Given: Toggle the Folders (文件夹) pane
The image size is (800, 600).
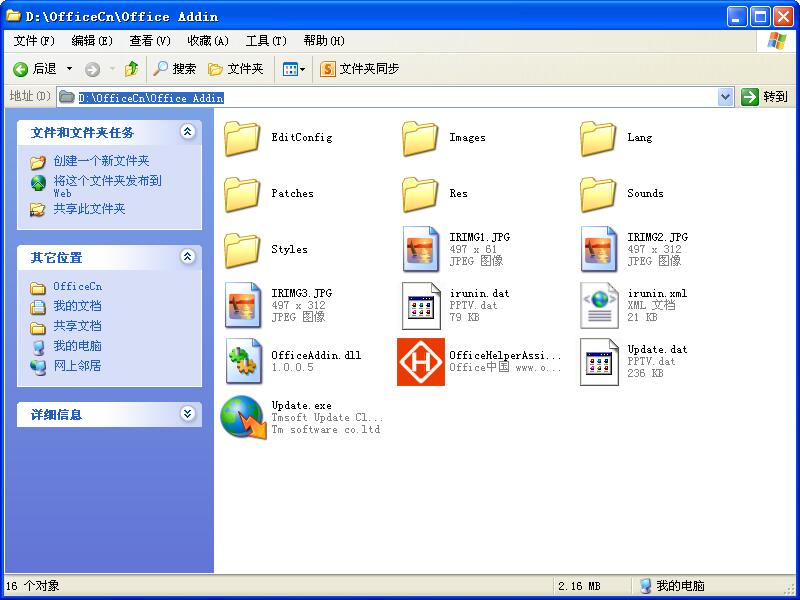Looking at the screenshot, I should click(236, 68).
